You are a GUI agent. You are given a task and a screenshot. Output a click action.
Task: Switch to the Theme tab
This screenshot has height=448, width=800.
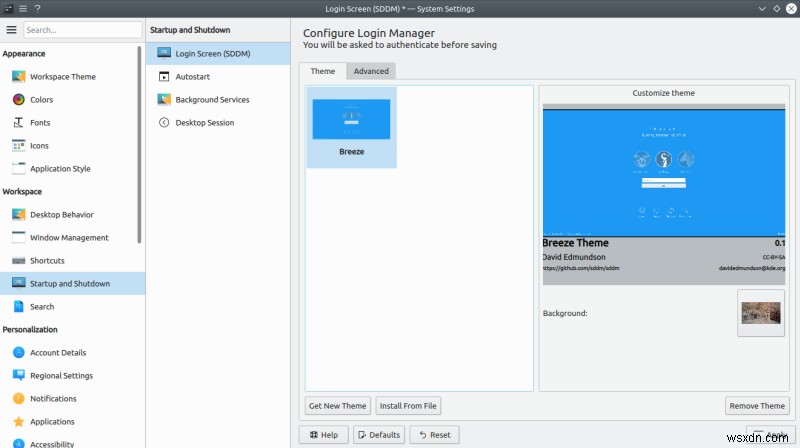322,71
